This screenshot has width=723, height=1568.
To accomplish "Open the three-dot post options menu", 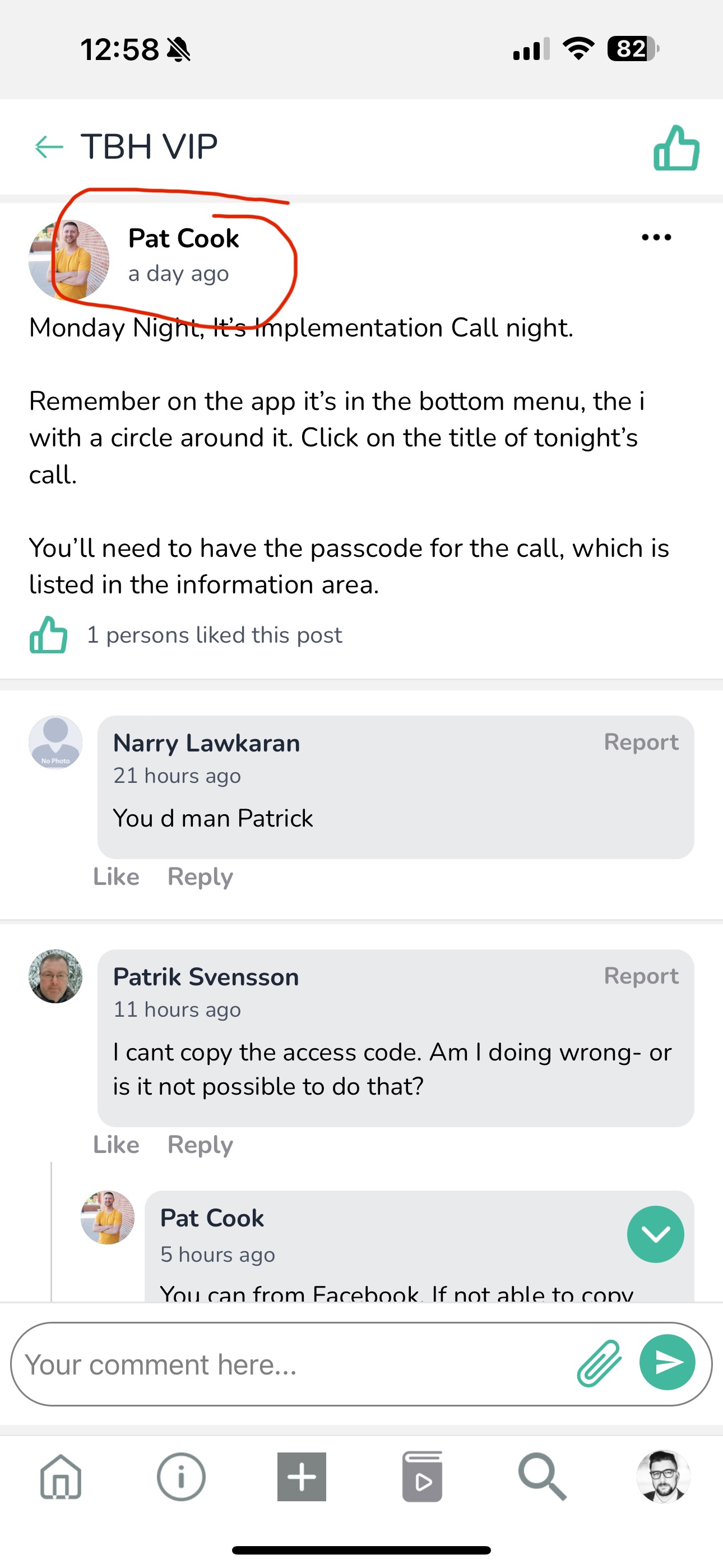I will click(656, 237).
